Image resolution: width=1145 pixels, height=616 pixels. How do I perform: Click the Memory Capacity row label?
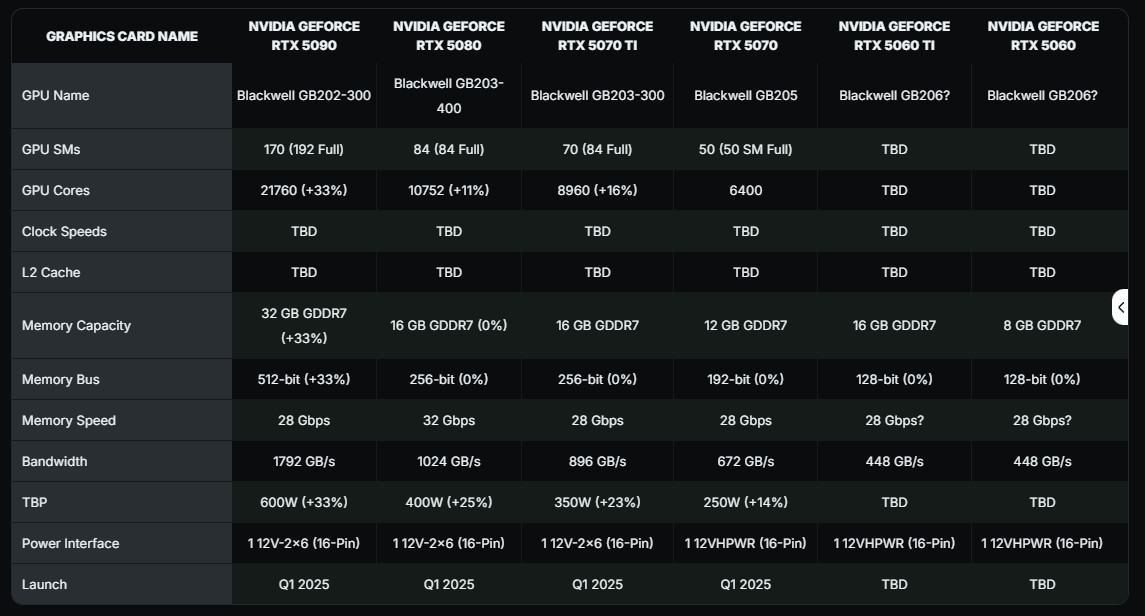[76, 326]
